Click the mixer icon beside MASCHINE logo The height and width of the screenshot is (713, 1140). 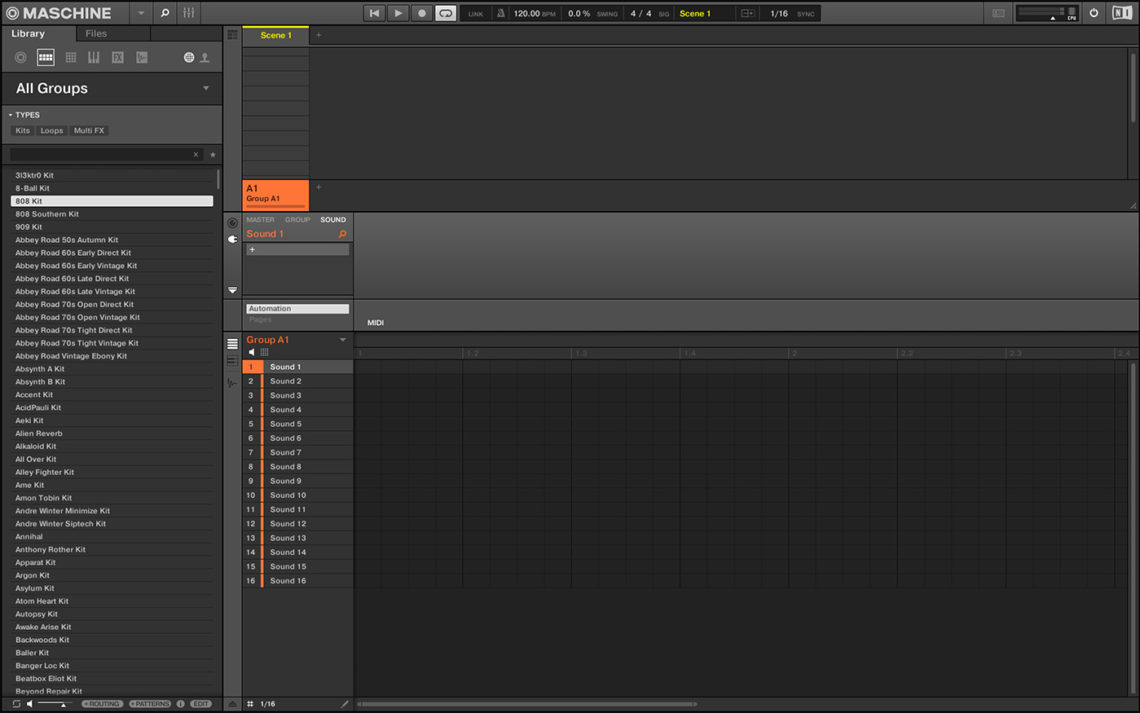[x=188, y=13]
